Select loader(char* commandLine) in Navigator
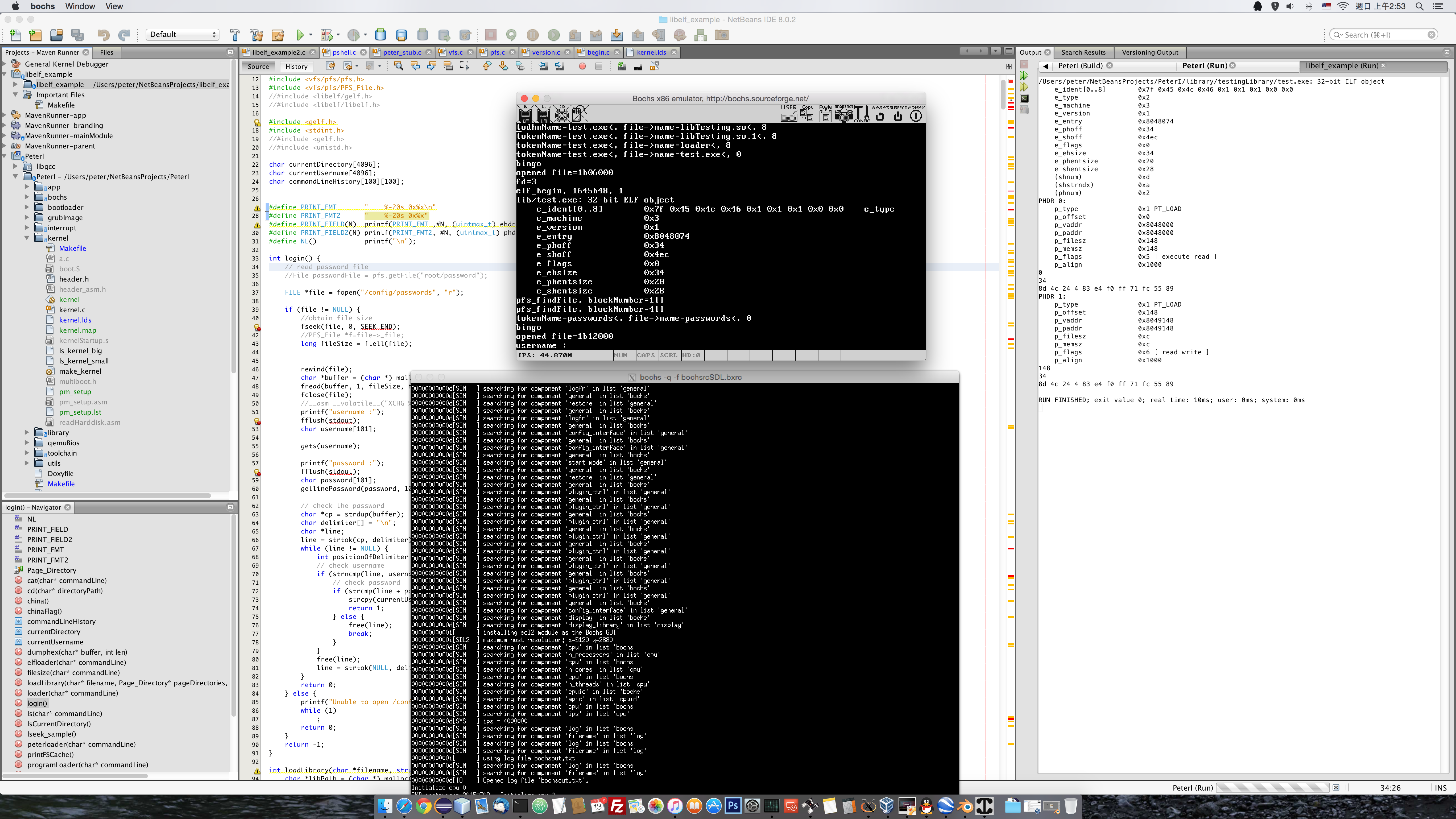 point(72,693)
